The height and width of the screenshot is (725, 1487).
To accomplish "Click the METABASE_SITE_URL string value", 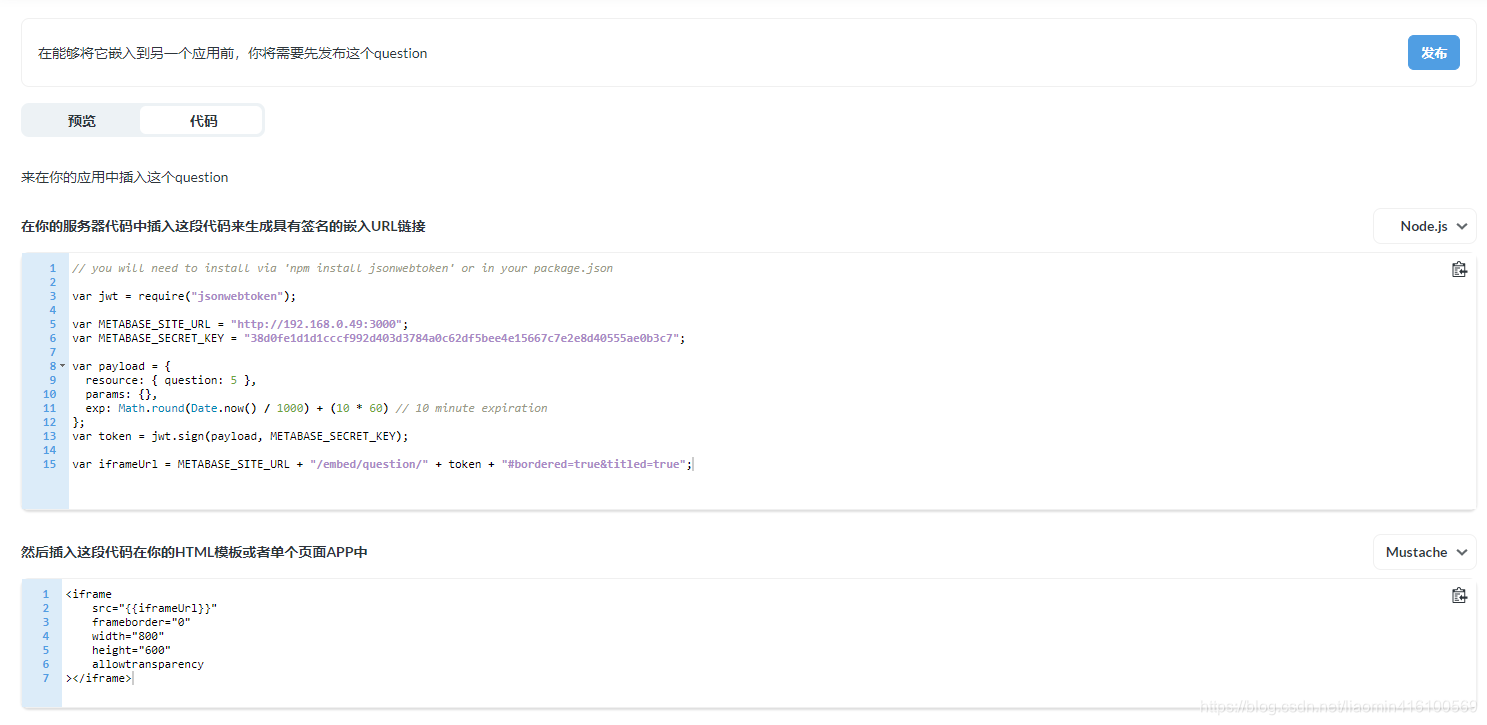I will click(x=316, y=324).
